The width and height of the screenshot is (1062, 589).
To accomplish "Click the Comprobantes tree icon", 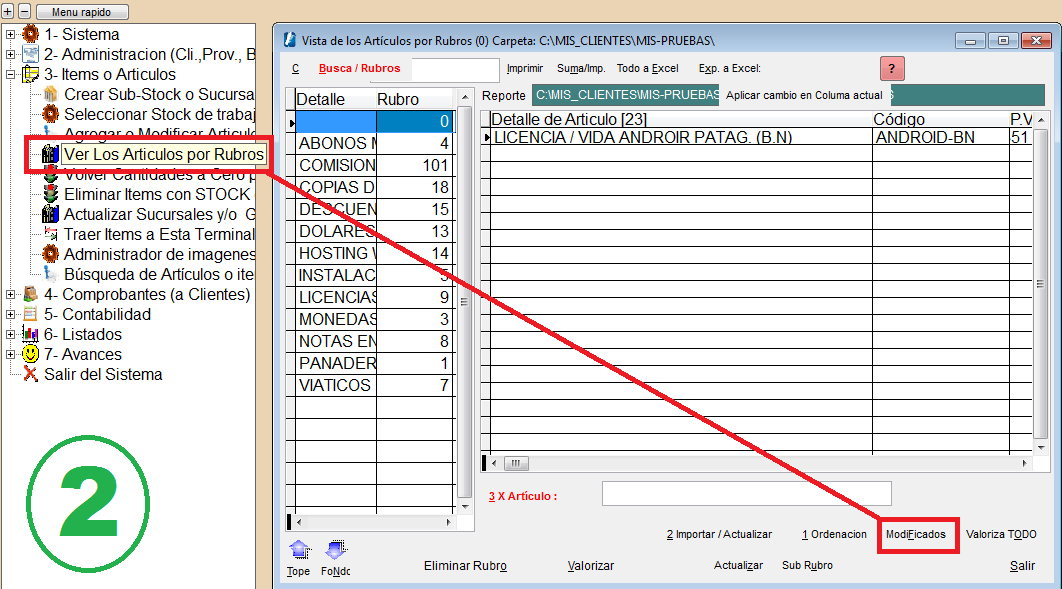I will (x=30, y=294).
